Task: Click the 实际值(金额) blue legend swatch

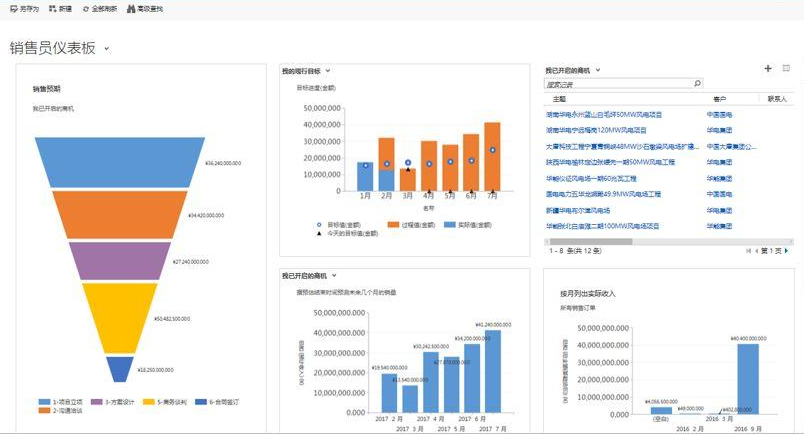Action: click(450, 225)
